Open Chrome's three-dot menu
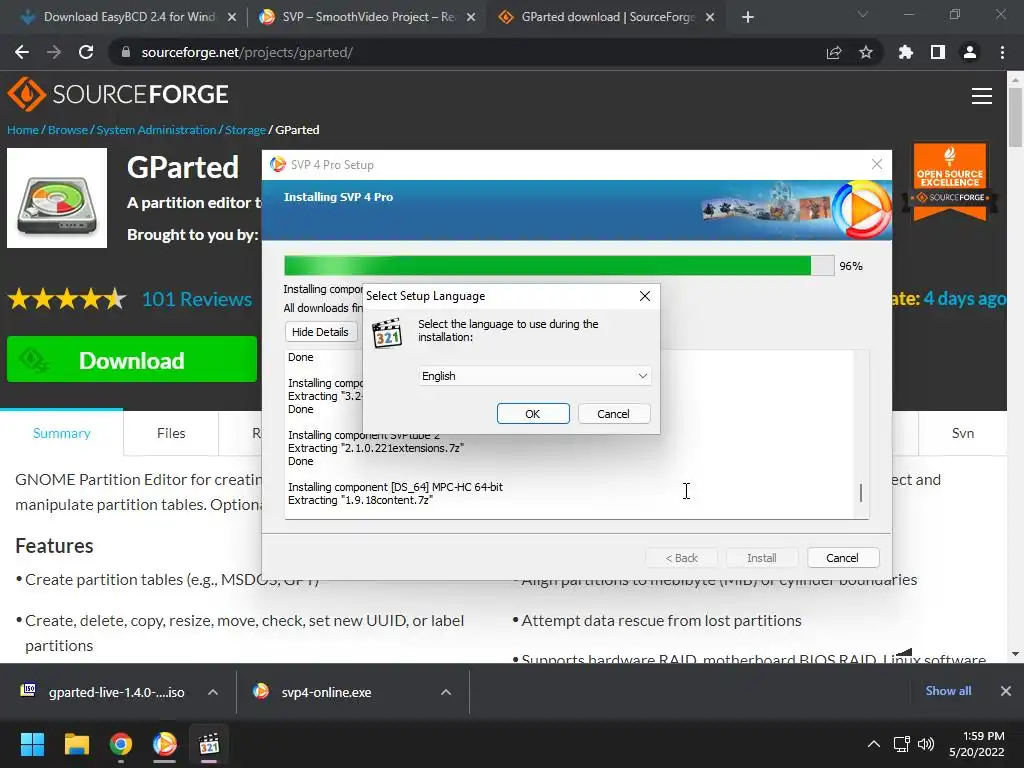 [x=1002, y=52]
